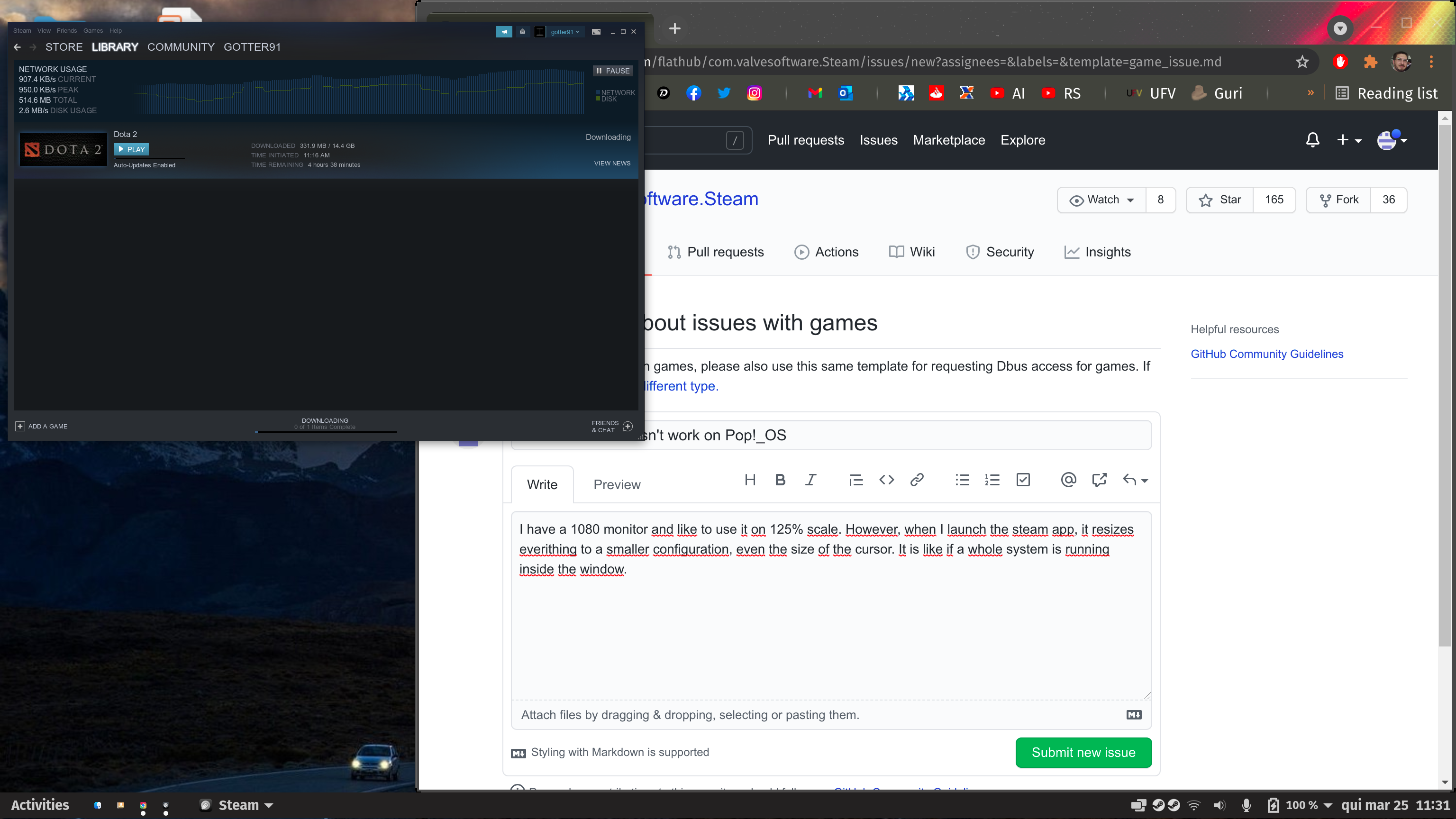Fork the repository on GitHub
Screen dimensions: 1456x819
point(1338,200)
